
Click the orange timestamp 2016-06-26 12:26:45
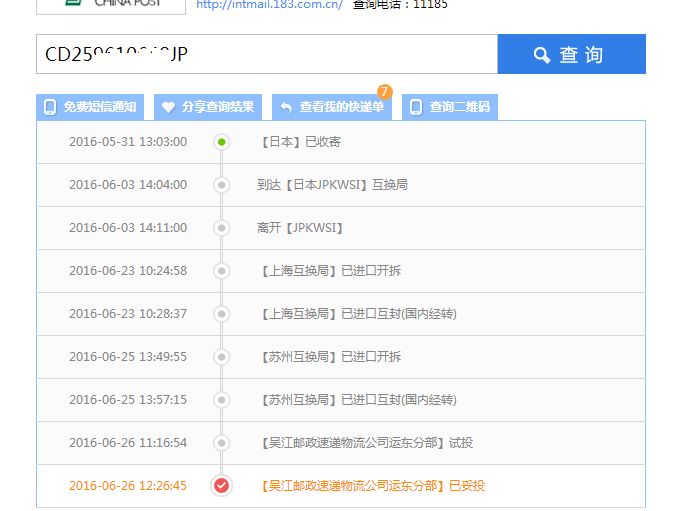tap(128, 486)
